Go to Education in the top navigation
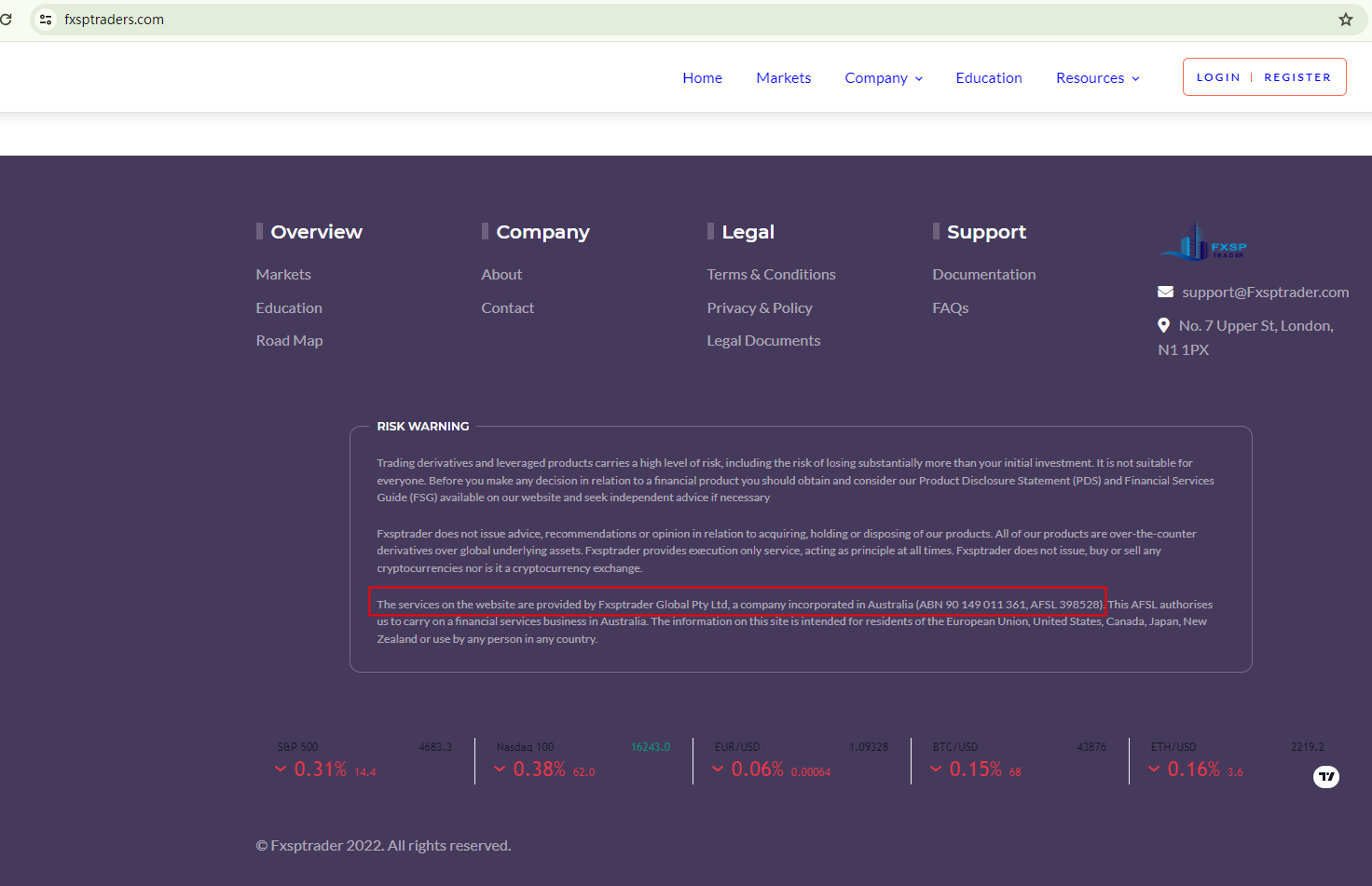 click(x=988, y=78)
